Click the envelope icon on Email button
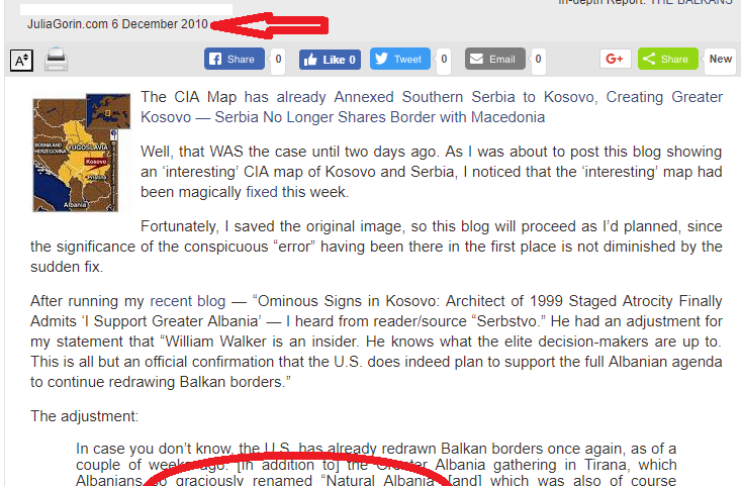The height and width of the screenshot is (486, 741). [x=476, y=59]
